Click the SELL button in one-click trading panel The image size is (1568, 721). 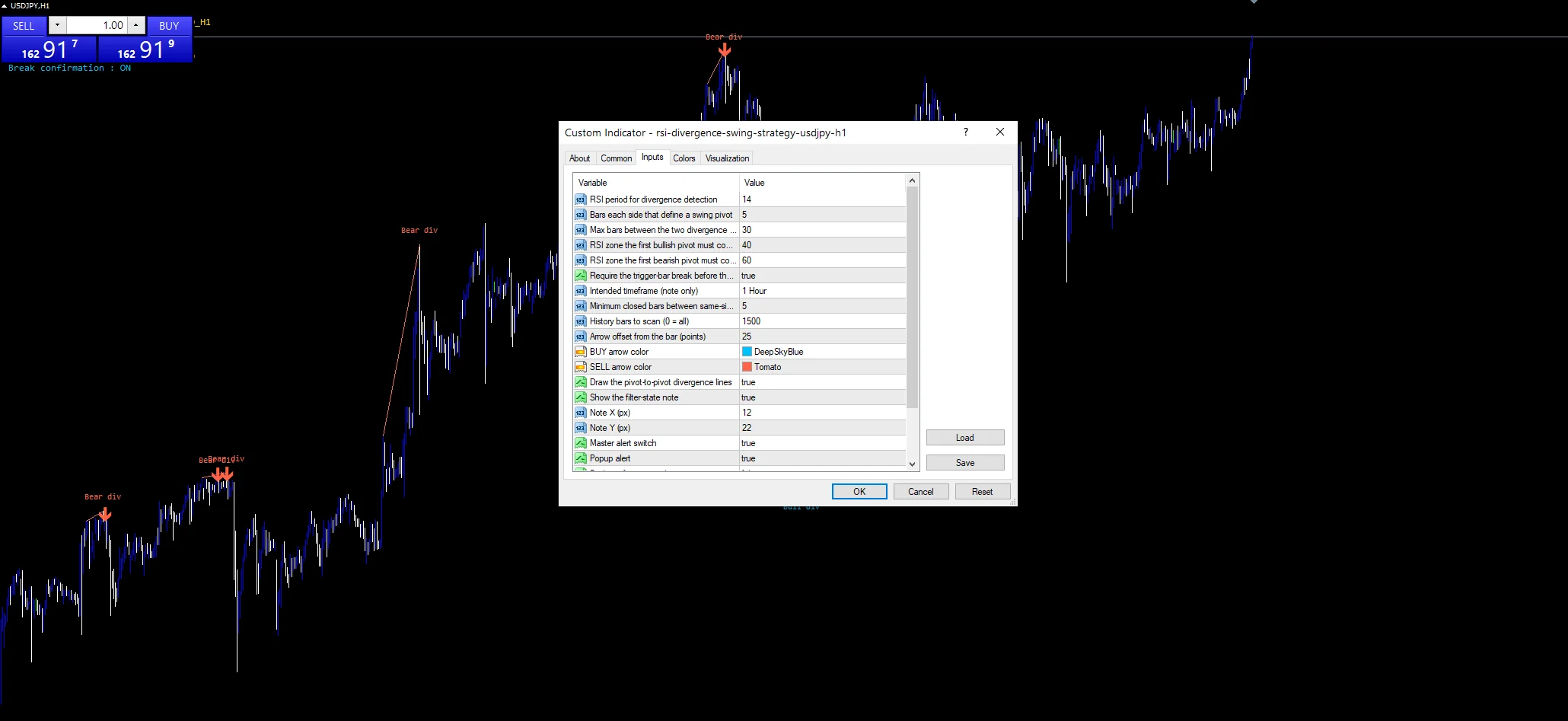[x=24, y=26]
